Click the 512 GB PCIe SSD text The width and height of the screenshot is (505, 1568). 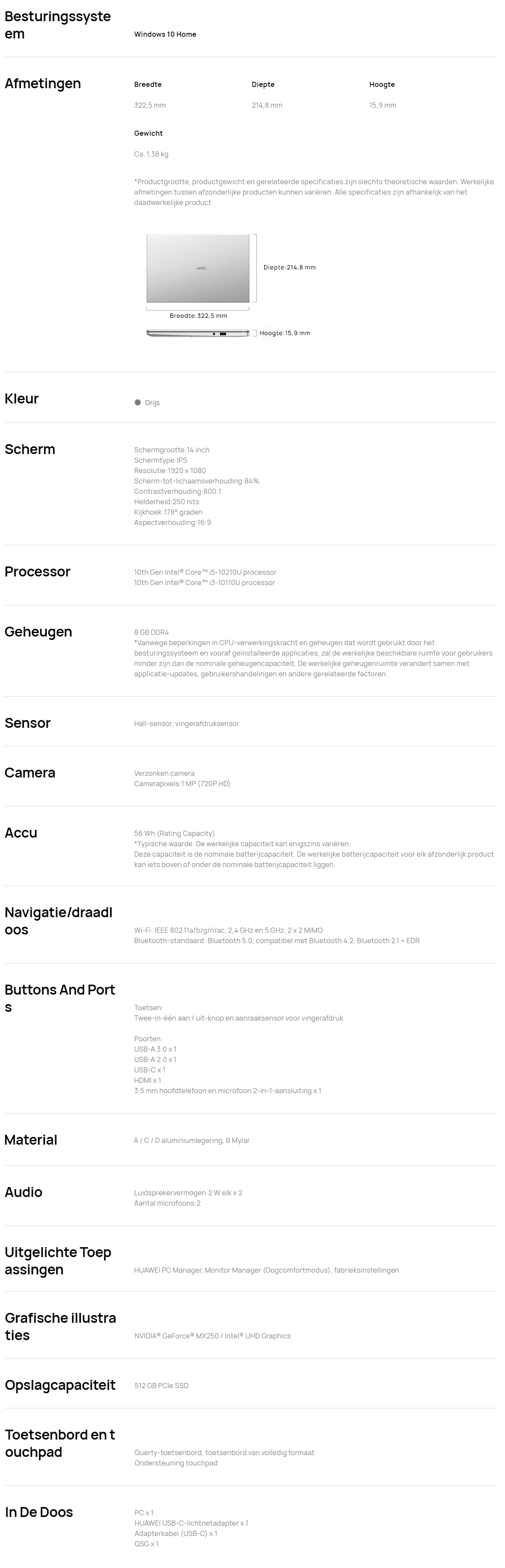[161, 1386]
